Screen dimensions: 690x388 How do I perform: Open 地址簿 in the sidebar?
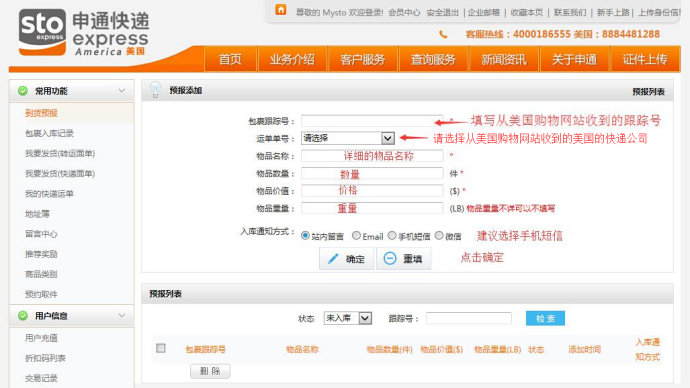(x=37, y=214)
